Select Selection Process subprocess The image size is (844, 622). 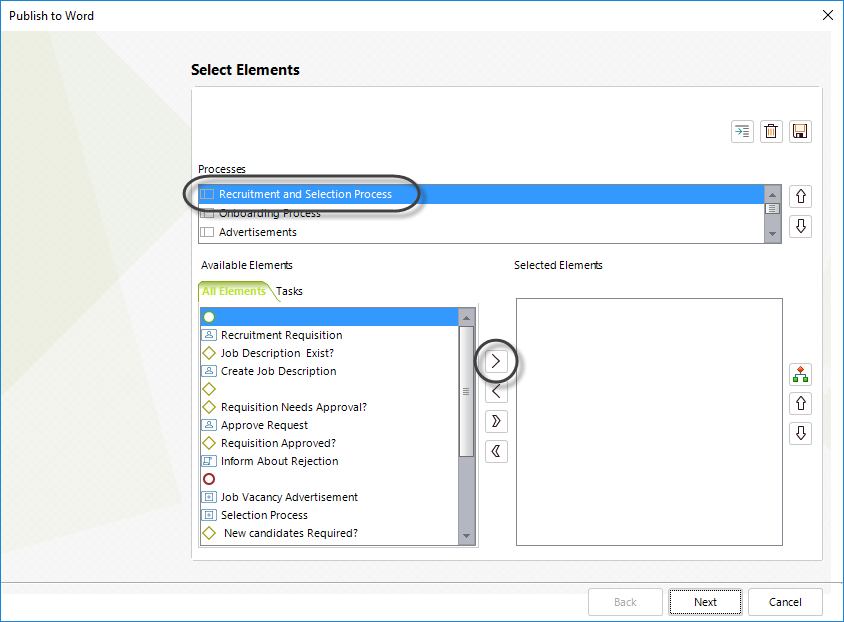(x=329, y=515)
